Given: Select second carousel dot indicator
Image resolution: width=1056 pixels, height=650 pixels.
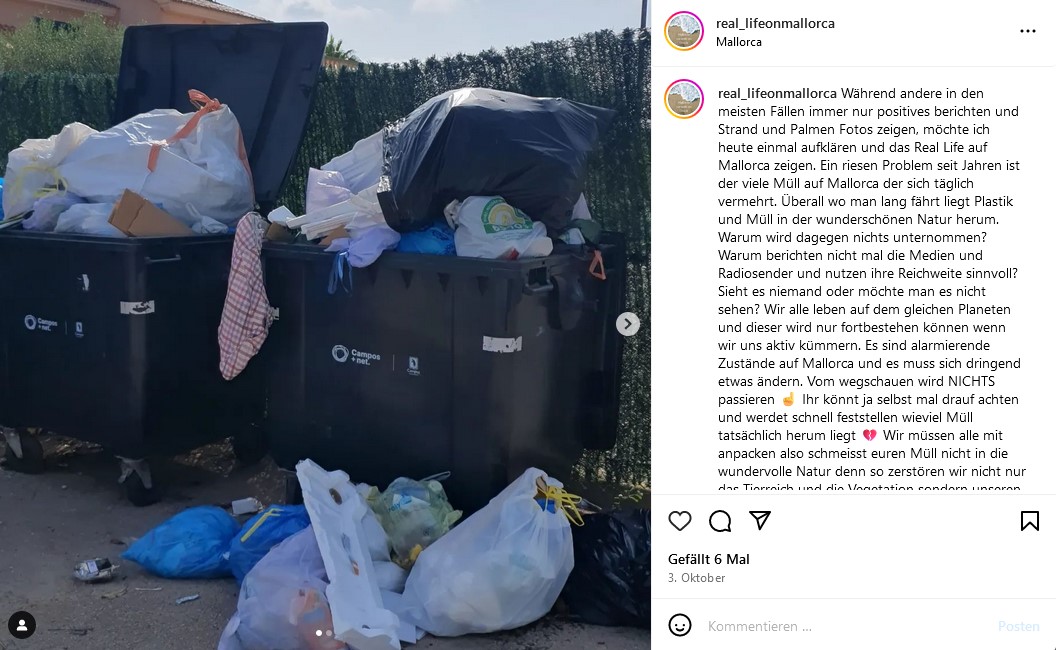Looking at the screenshot, I should tap(329, 633).
